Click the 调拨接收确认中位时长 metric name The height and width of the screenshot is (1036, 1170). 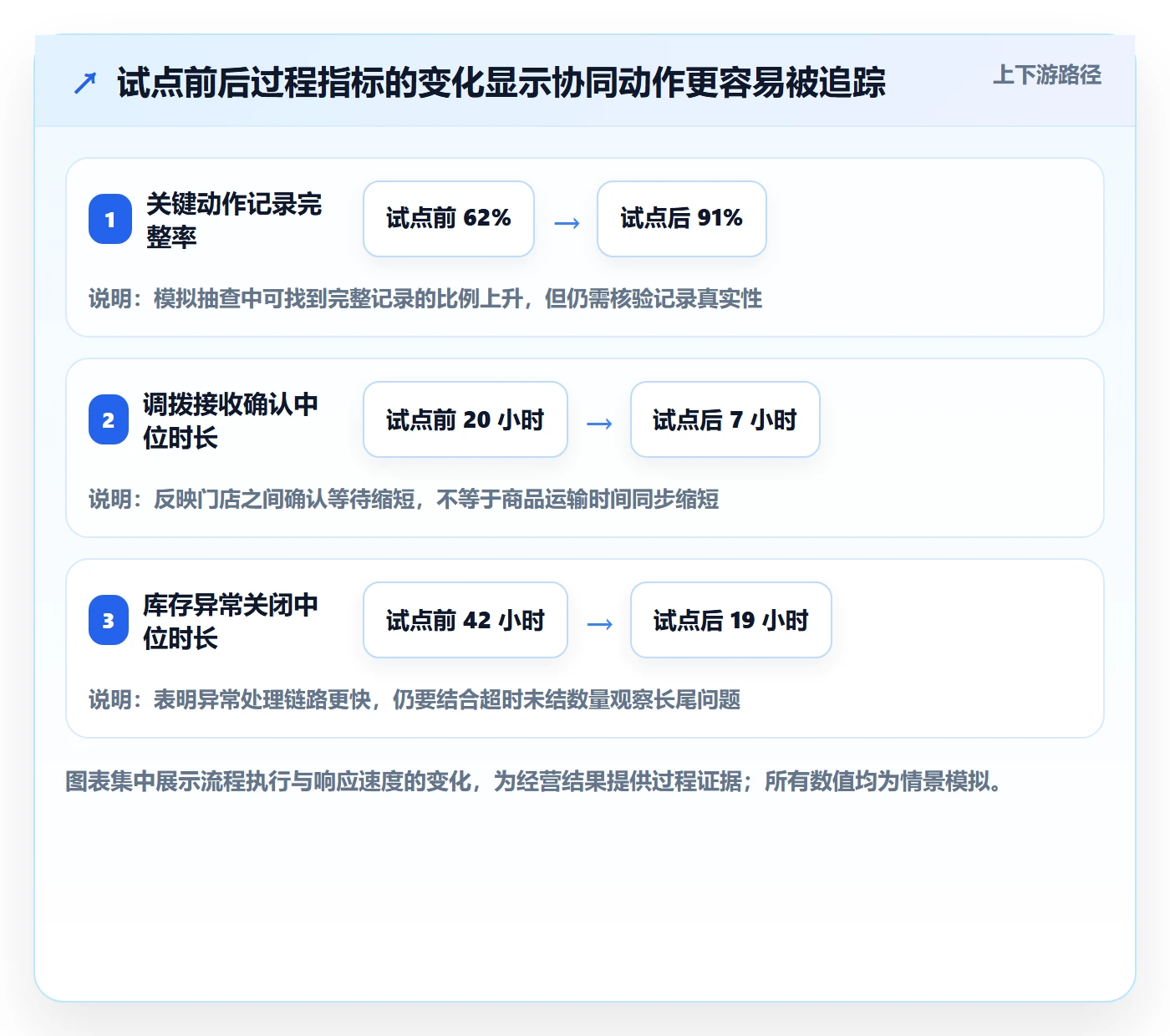click(x=231, y=420)
